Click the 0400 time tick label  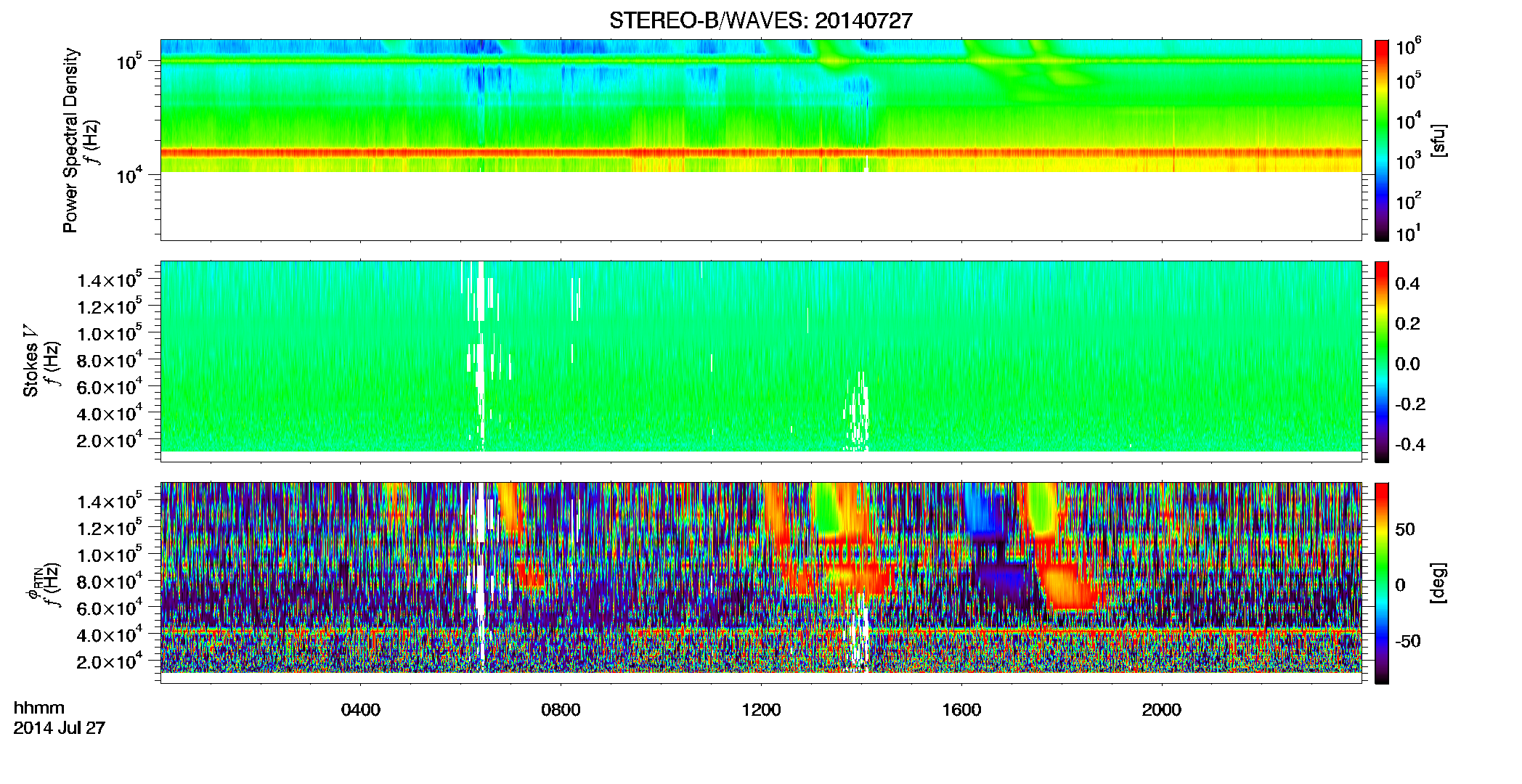click(x=360, y=710)
